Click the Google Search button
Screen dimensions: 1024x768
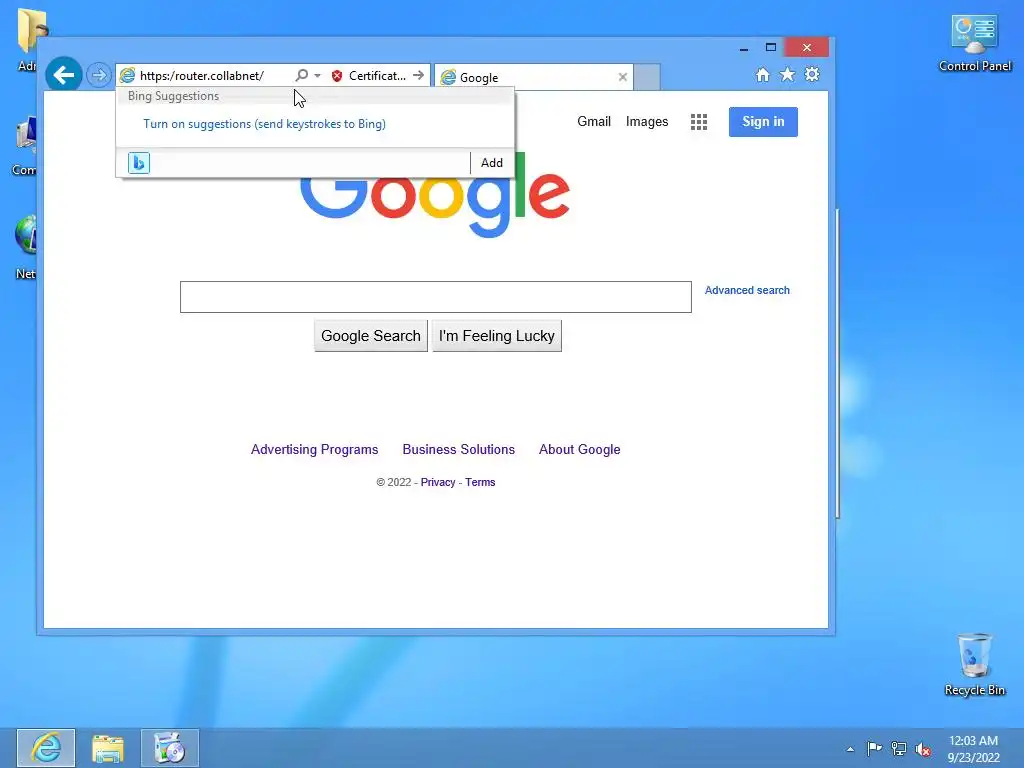click(x=371, y=336)
